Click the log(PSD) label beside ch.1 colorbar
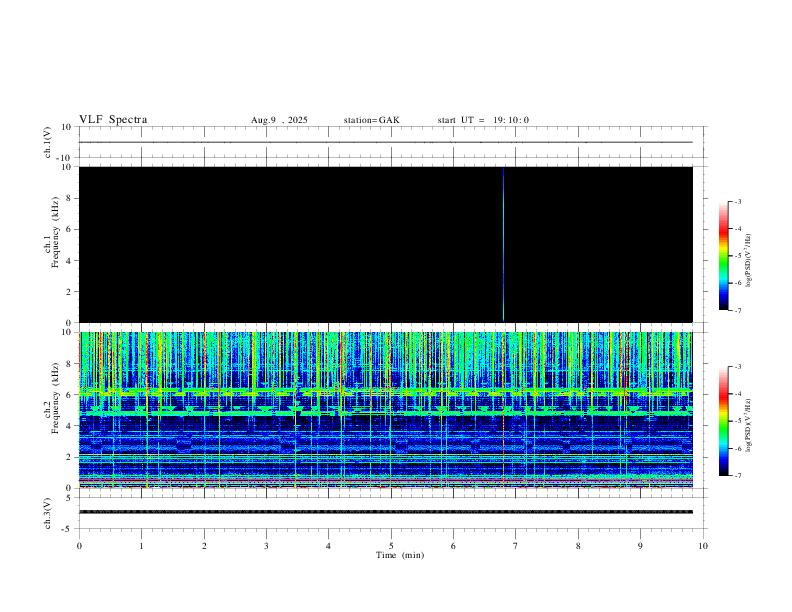Screen dimensions: 792x612 tap(748, 256)
